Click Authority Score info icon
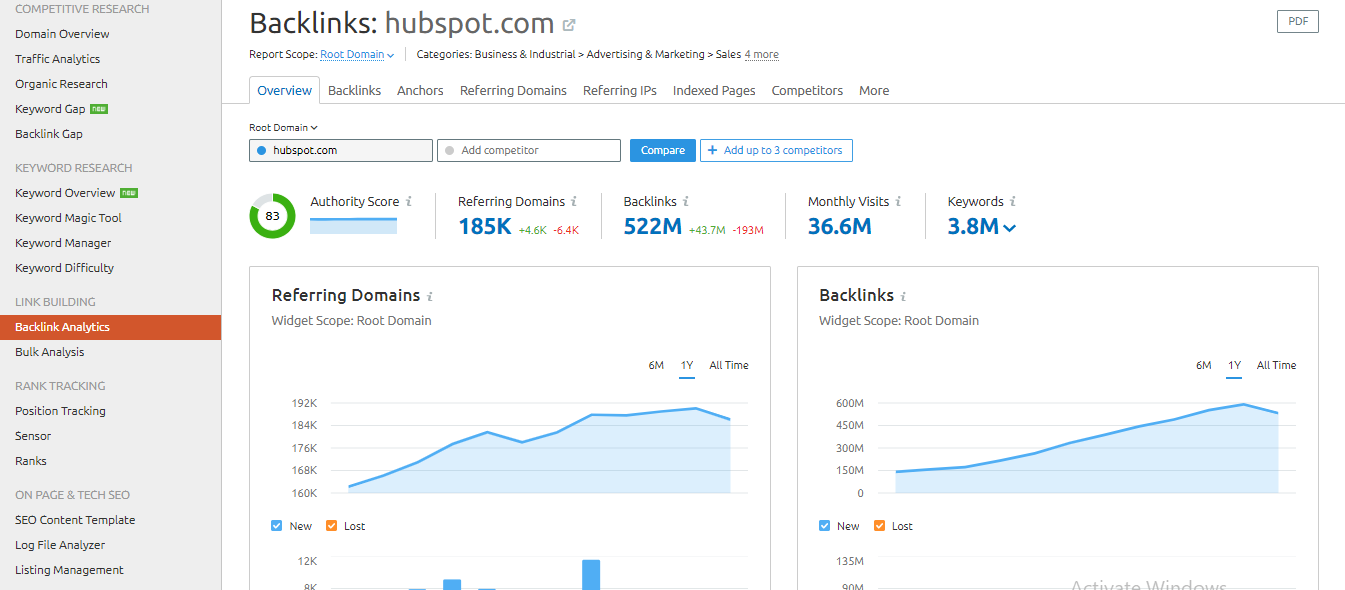 tap(409, 202)
